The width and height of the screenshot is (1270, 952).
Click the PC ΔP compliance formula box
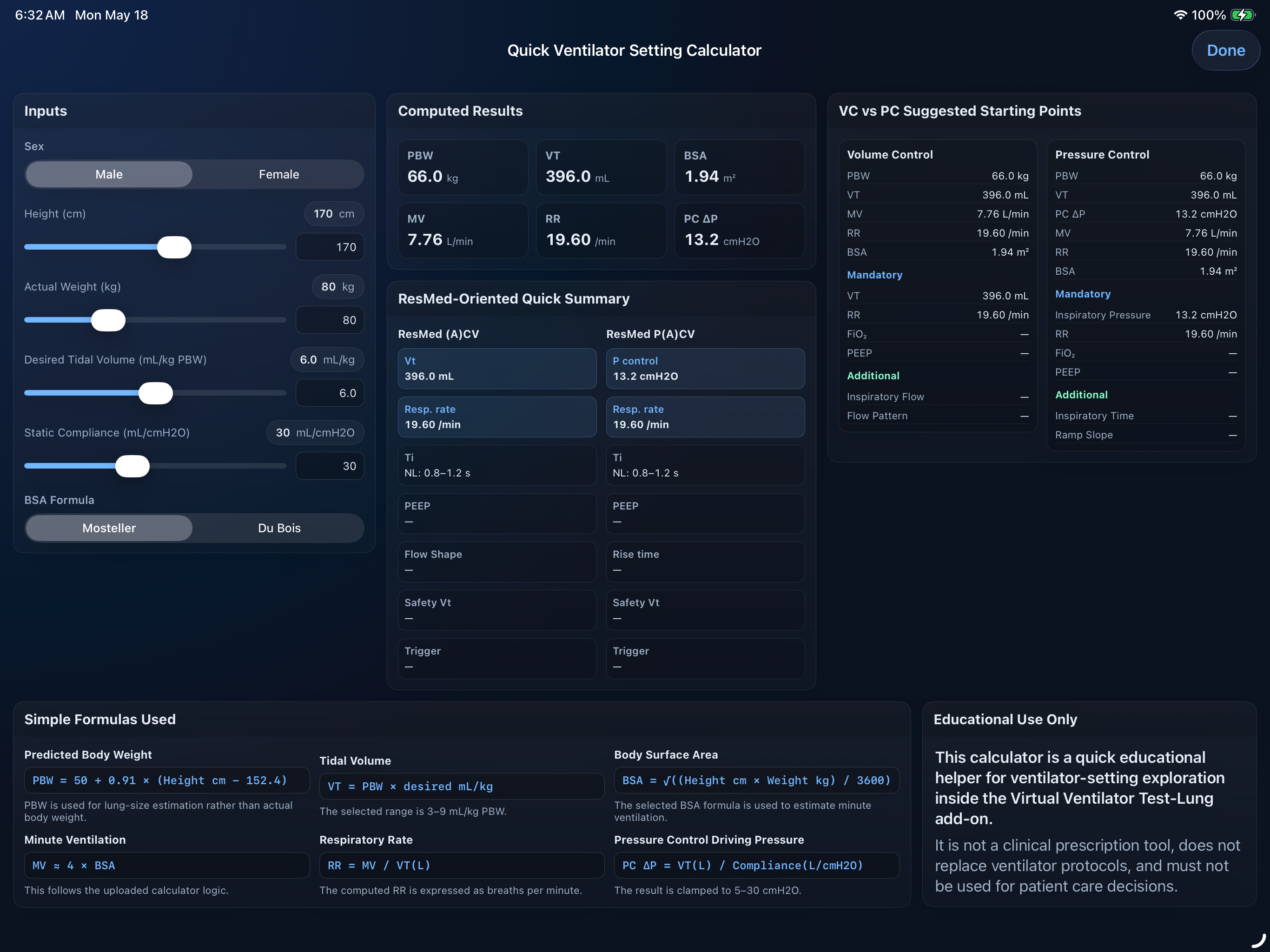[x=756, y=865]
